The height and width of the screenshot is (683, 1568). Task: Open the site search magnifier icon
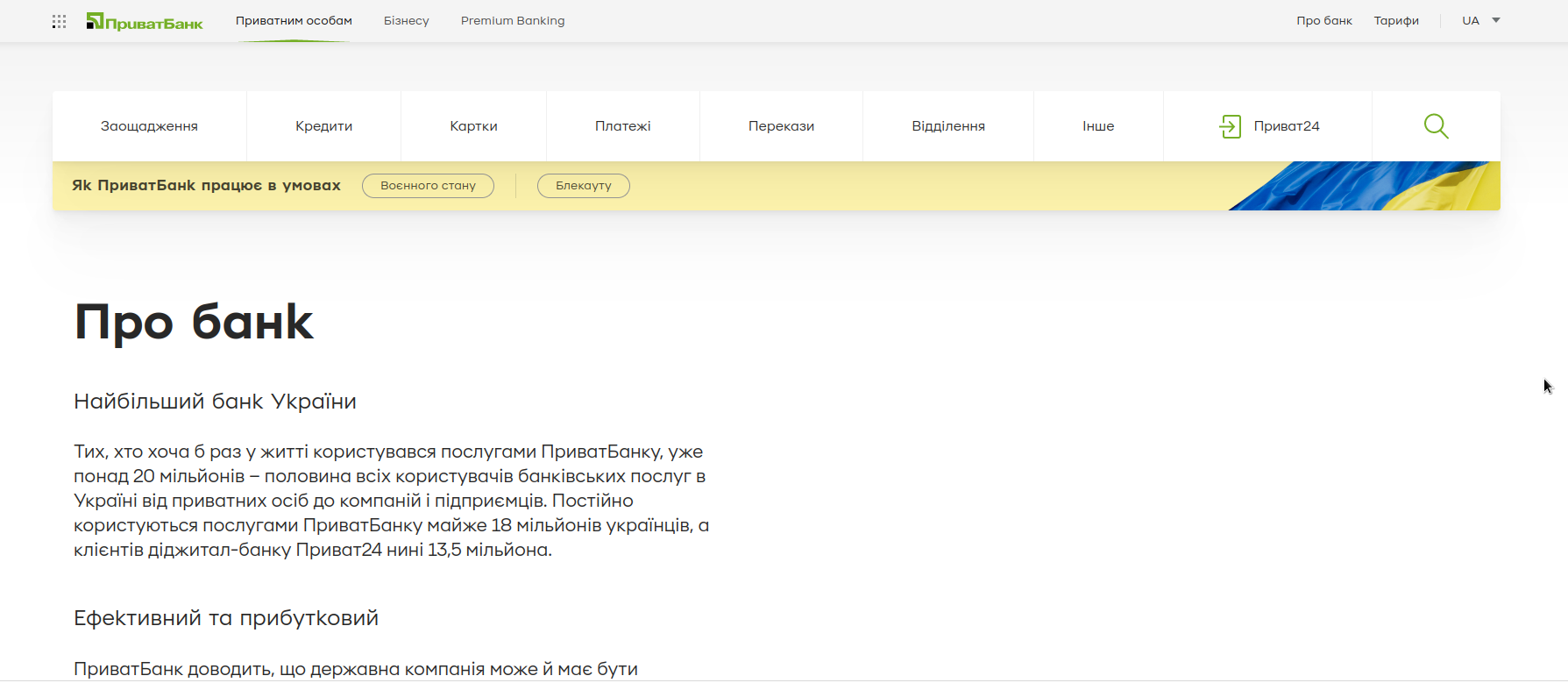point(1436,126)
